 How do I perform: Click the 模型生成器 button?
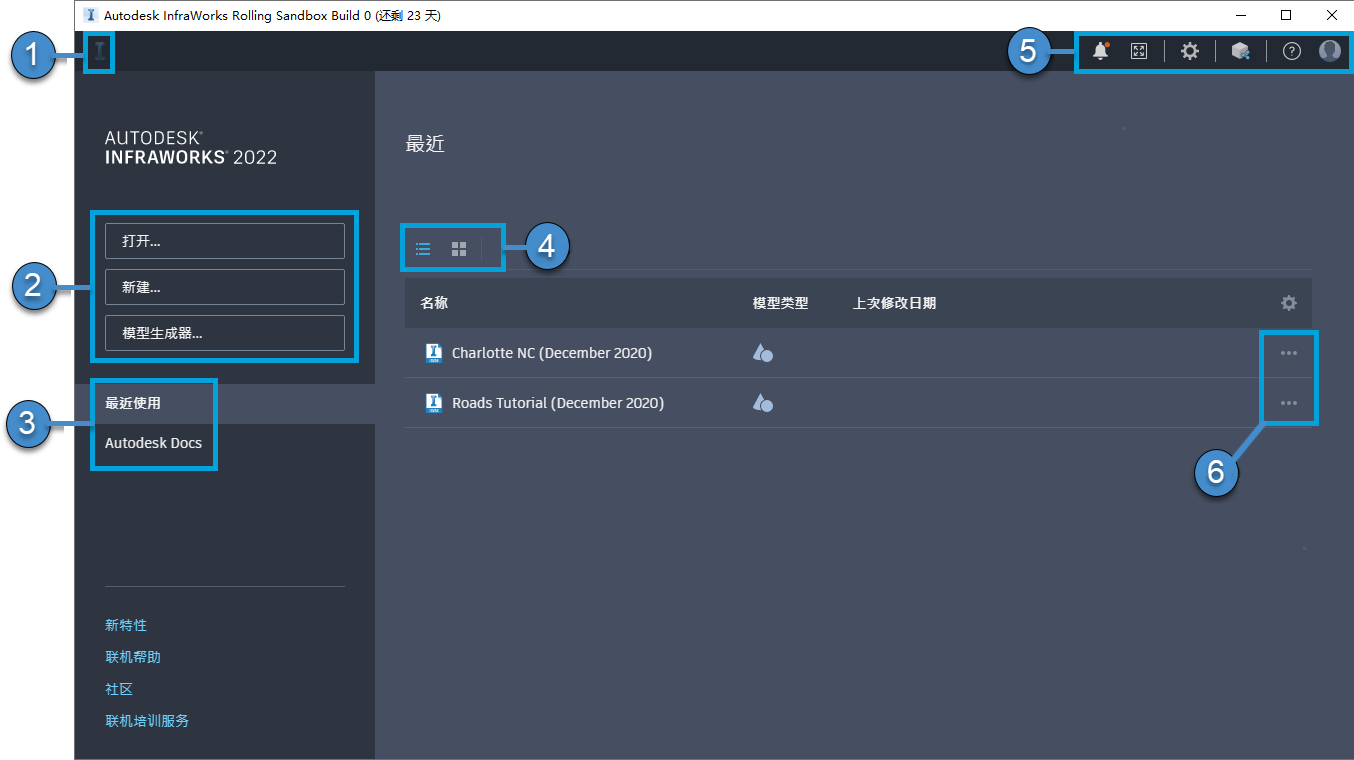tap(224, 332)
